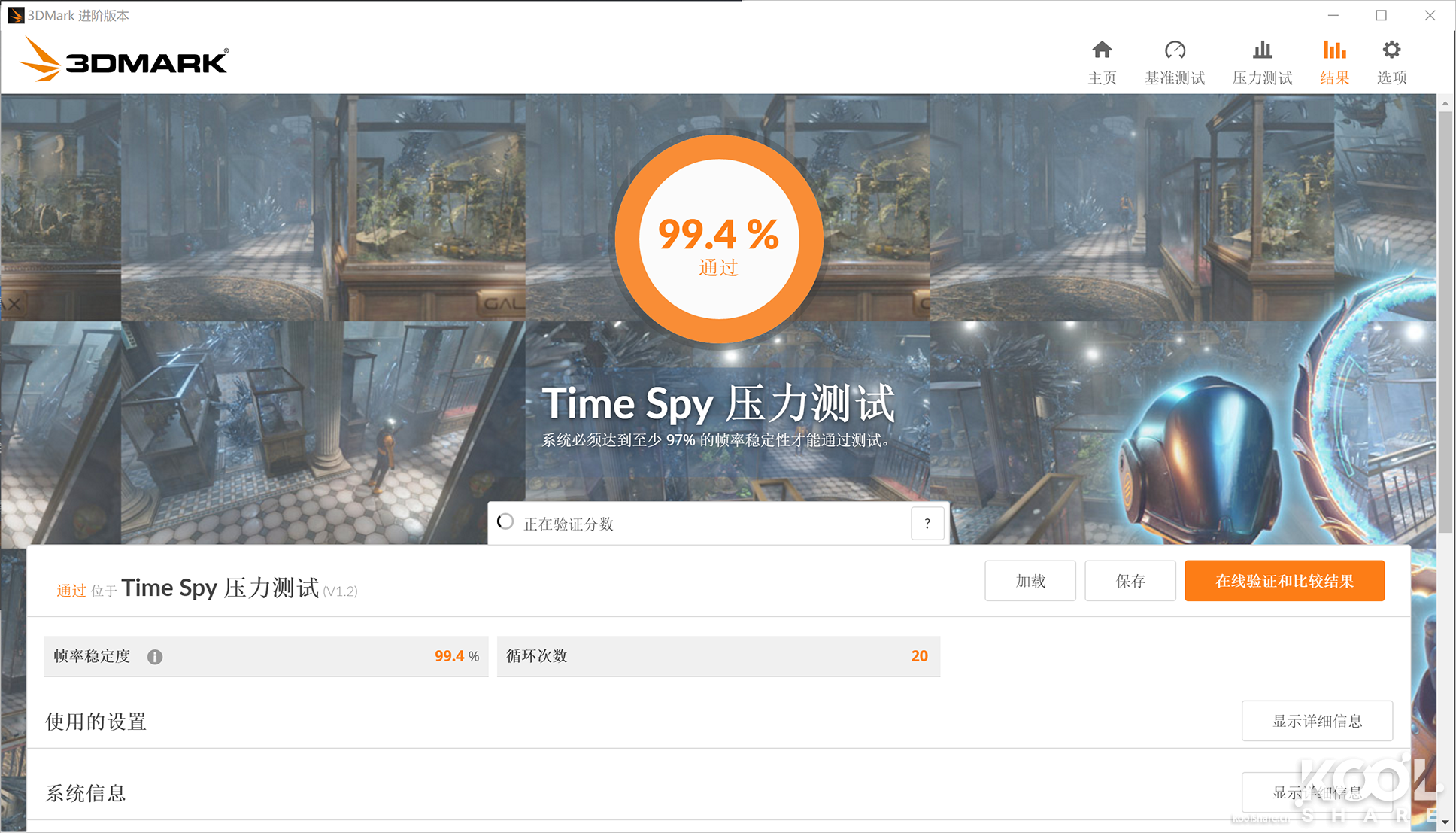Show details for 使用的设置
The width and height of the screenshot is (1456, 833).
pos(1317,721)
